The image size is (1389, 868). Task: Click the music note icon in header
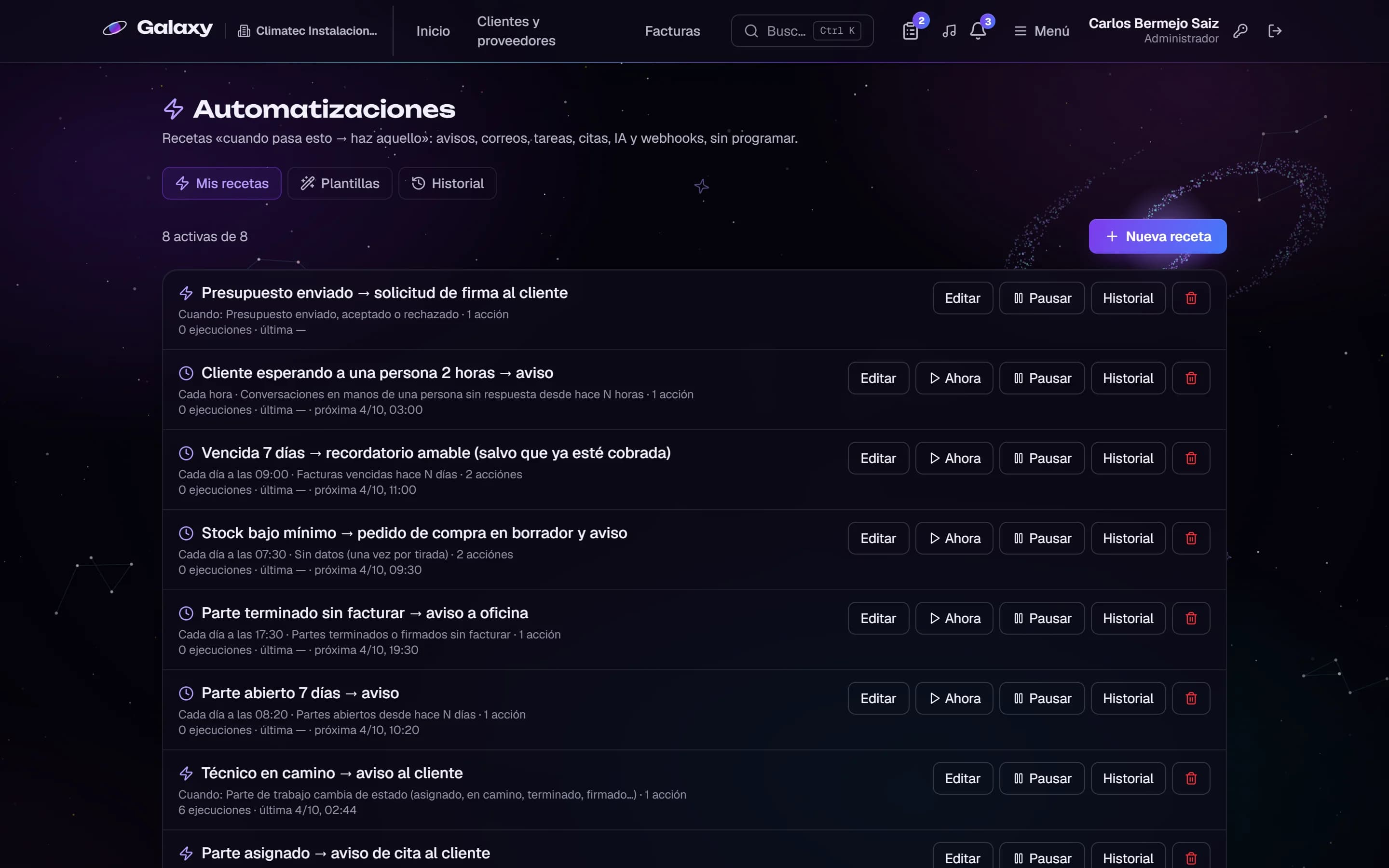pyautogui.click(x=949, y=31)
